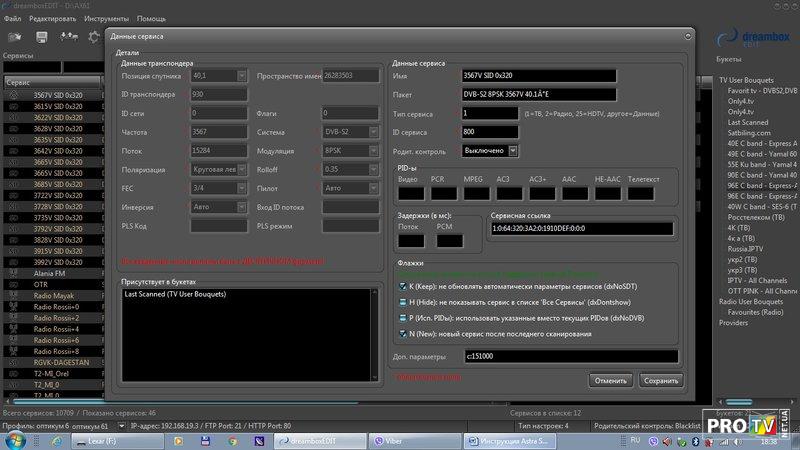Click the Chrome icon in the taskbar
The height and width of the screenshot is (450, 800).
pos(232,440)
